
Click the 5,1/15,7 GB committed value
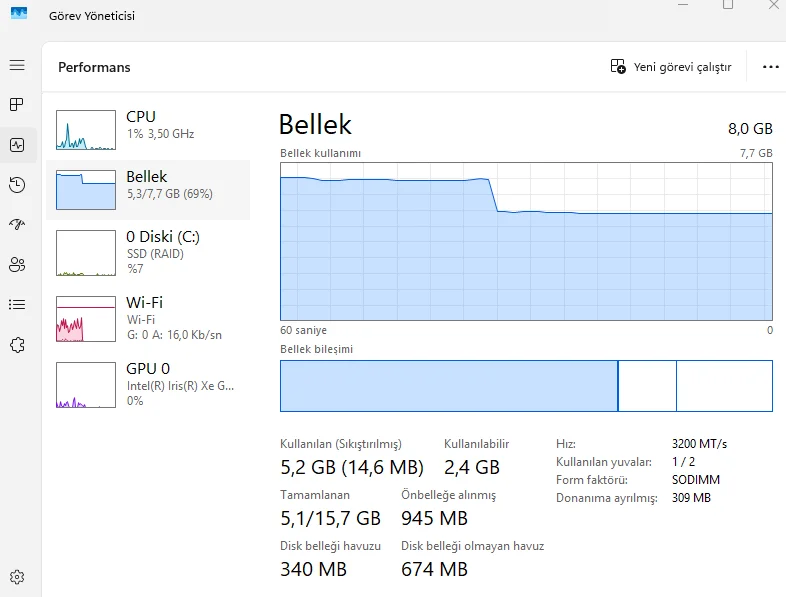[330, 518]
